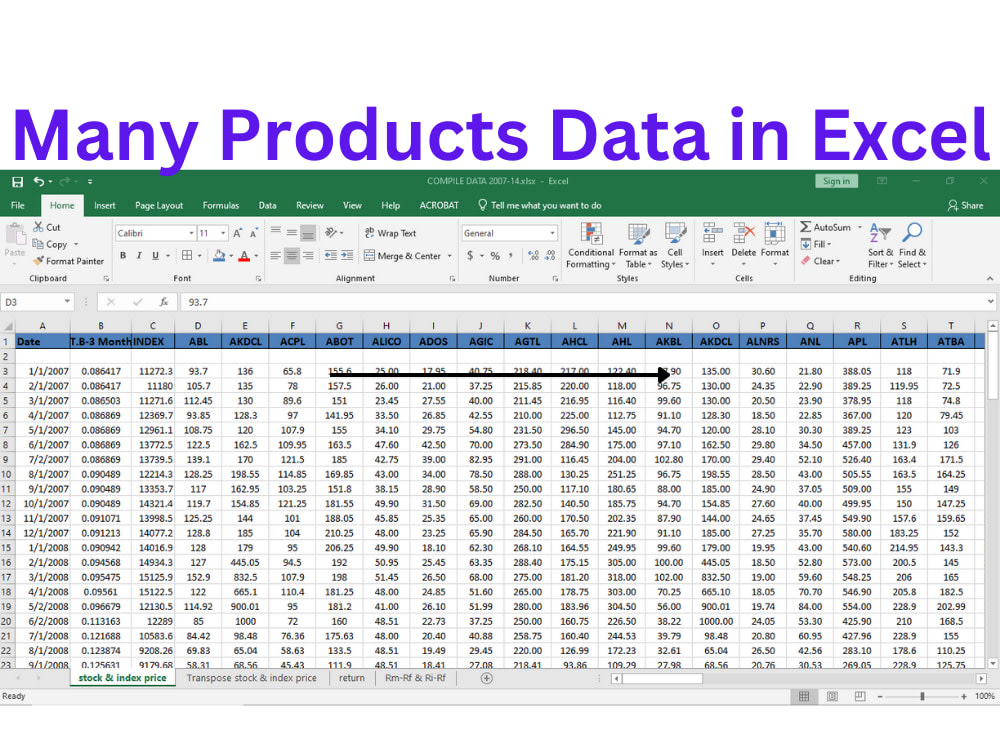Screen dimensions: 1000x750
Task: Open Sort & Filter menu
Action: point(880,246)
